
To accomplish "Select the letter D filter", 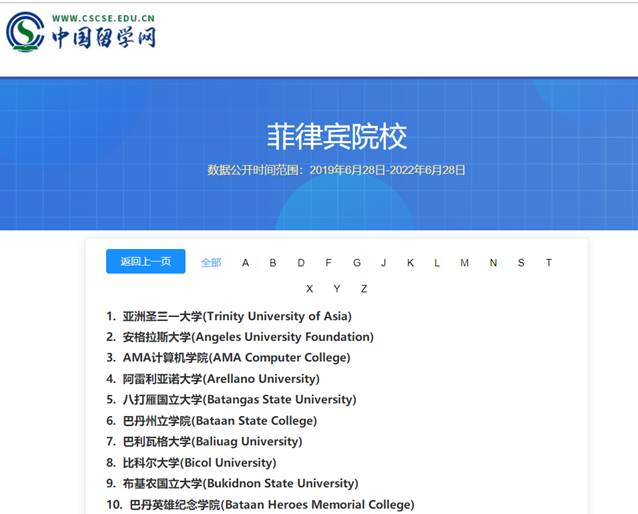I will pyautogui.click(x=301, y=263).
